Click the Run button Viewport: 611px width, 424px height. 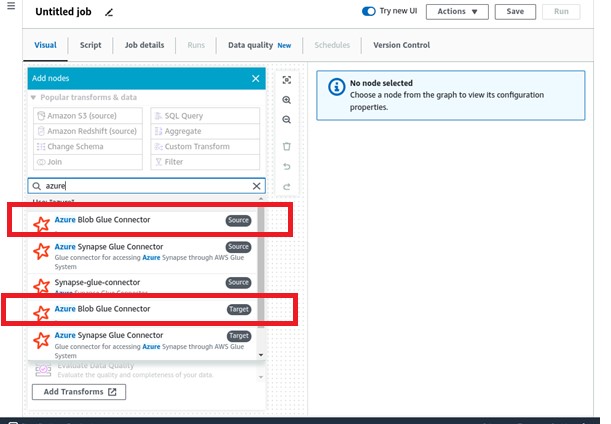(561, 12)
